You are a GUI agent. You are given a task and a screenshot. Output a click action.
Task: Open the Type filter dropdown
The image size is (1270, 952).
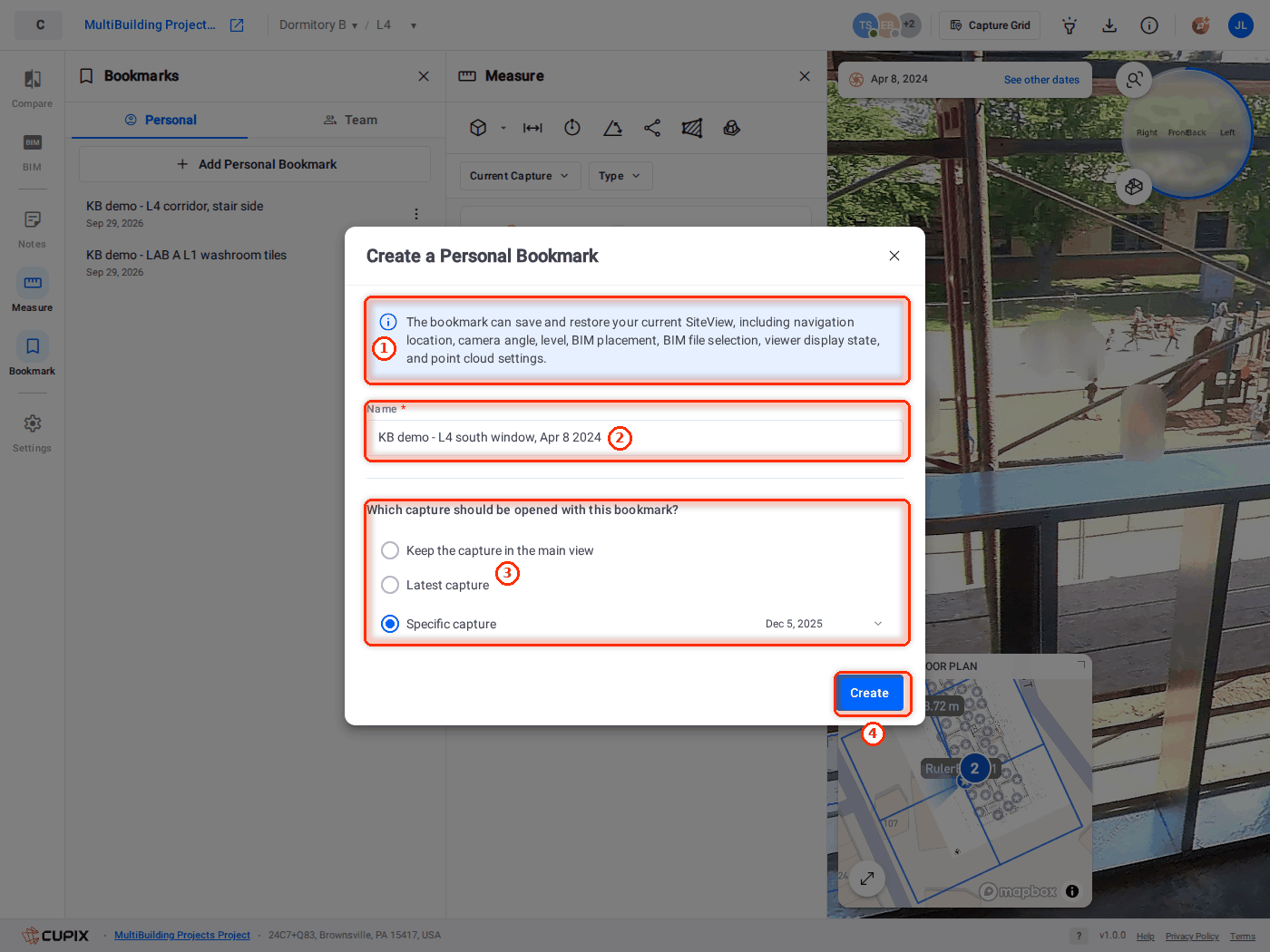coord(620,176)
